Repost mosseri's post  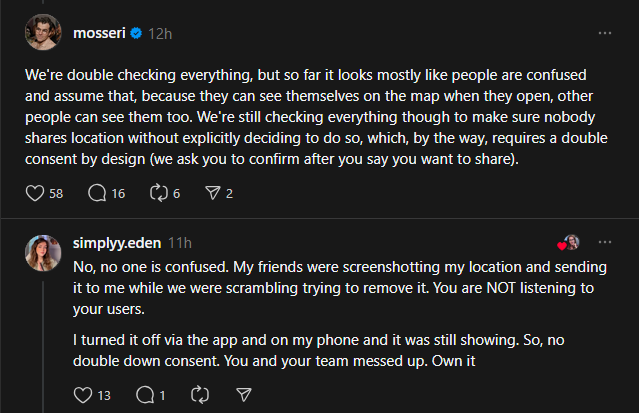coord(156,193)
